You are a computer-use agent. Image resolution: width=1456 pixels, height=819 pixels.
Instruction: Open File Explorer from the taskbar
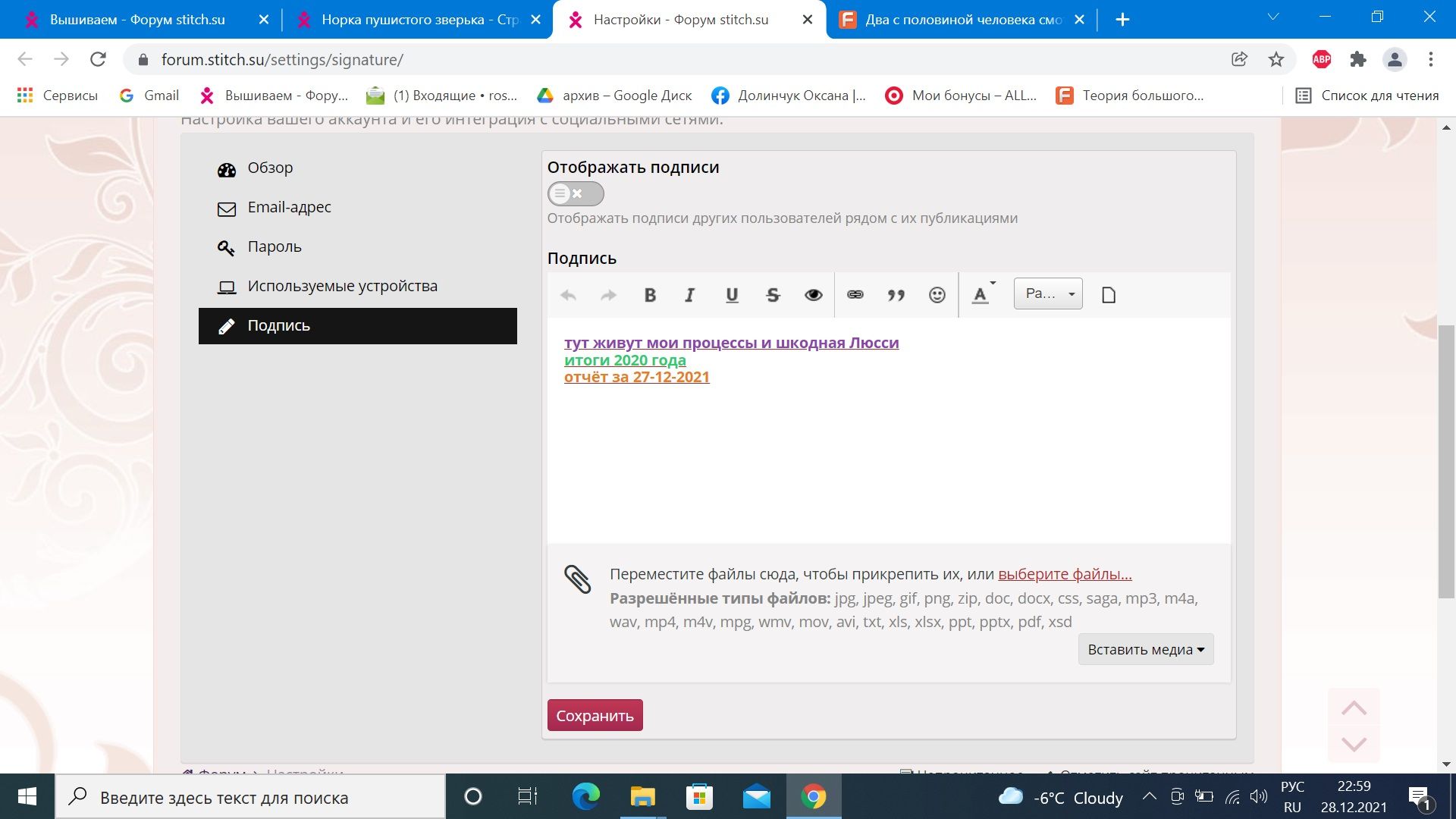point(642,797)
